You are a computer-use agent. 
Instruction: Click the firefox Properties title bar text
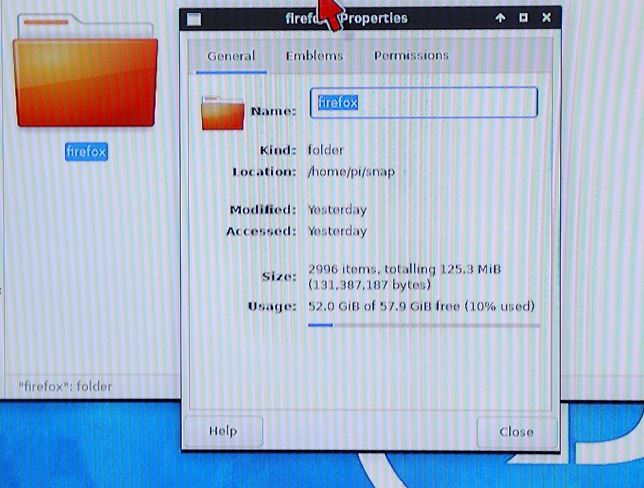(x=347, y=18)
